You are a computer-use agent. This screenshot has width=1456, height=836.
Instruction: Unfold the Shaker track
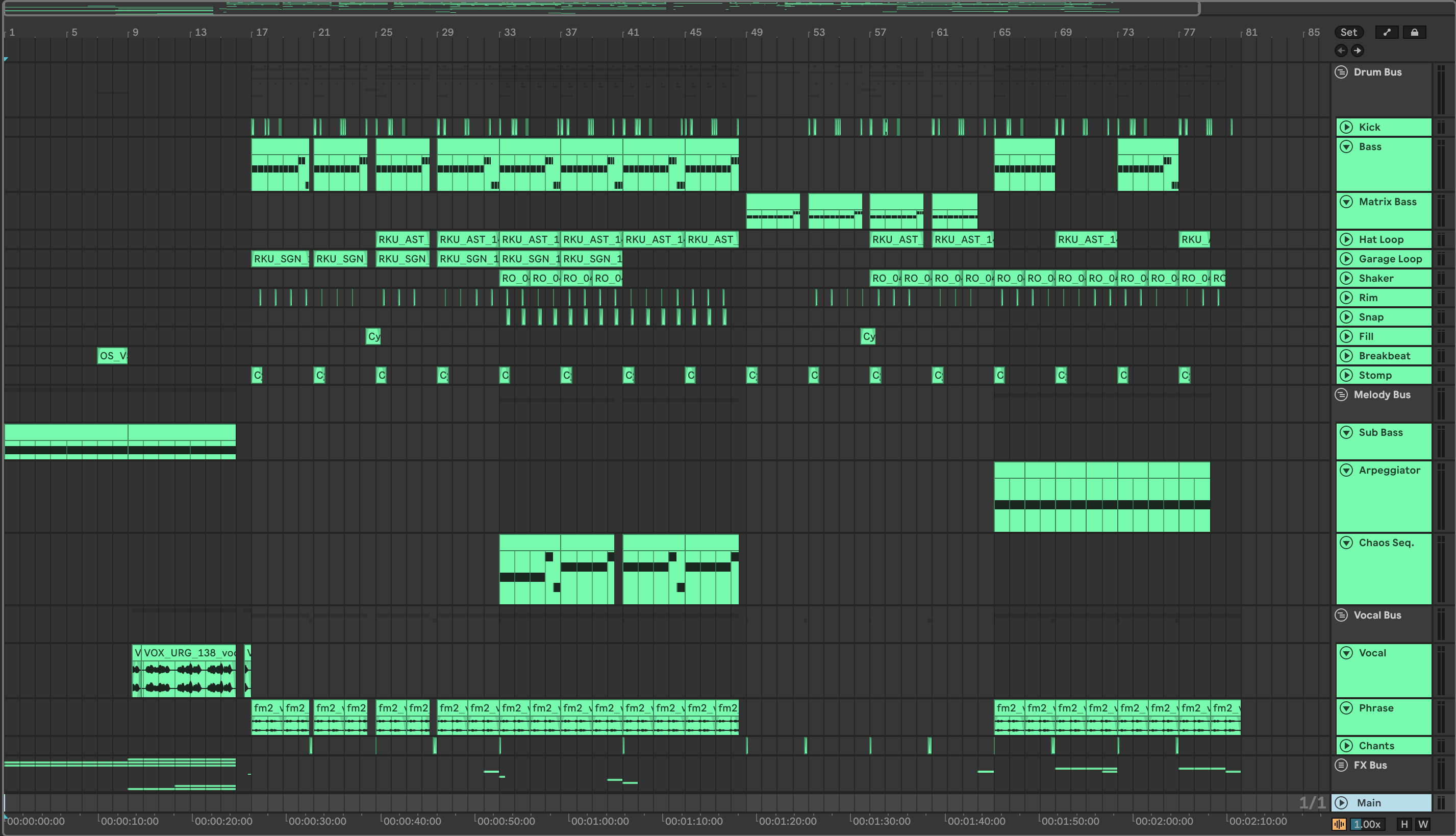tap(1346, 278)
